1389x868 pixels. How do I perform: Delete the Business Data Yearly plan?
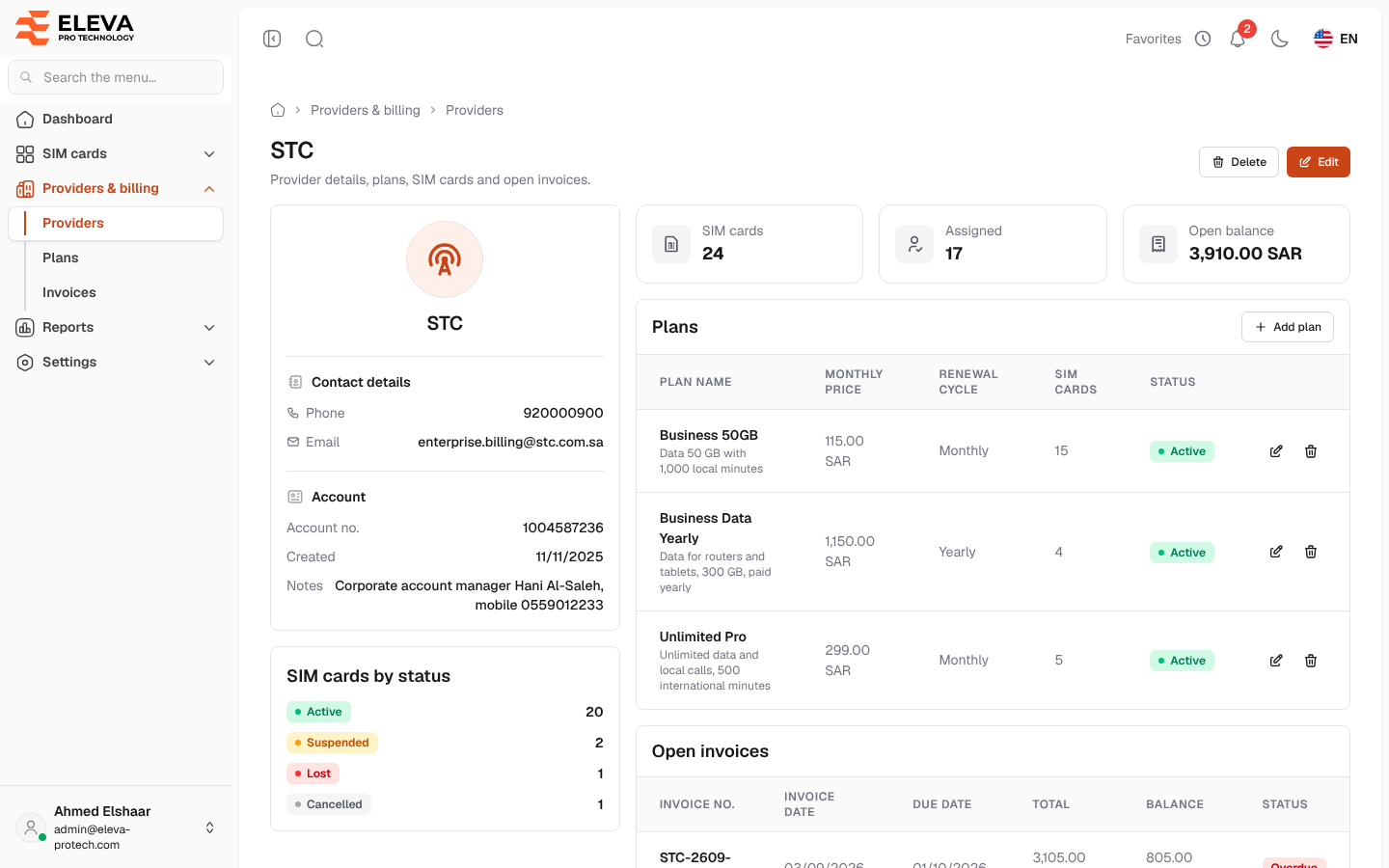pyautogui.click(x=1311, y=552)
